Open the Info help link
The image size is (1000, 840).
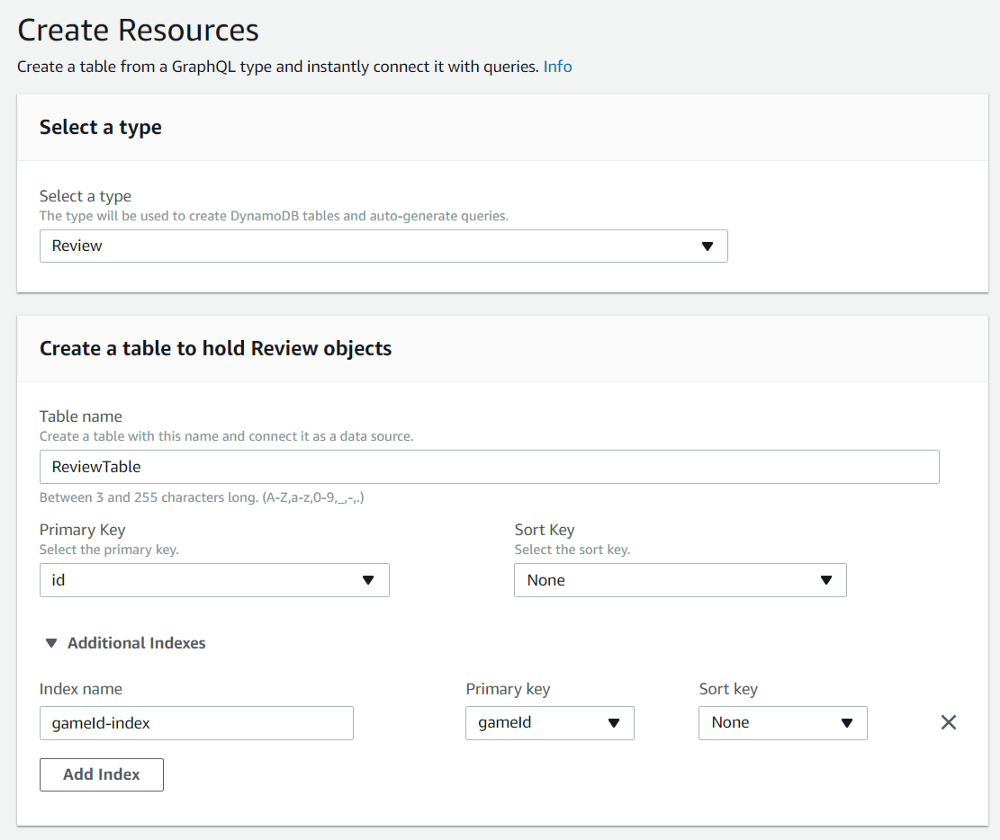click(557, 67)
